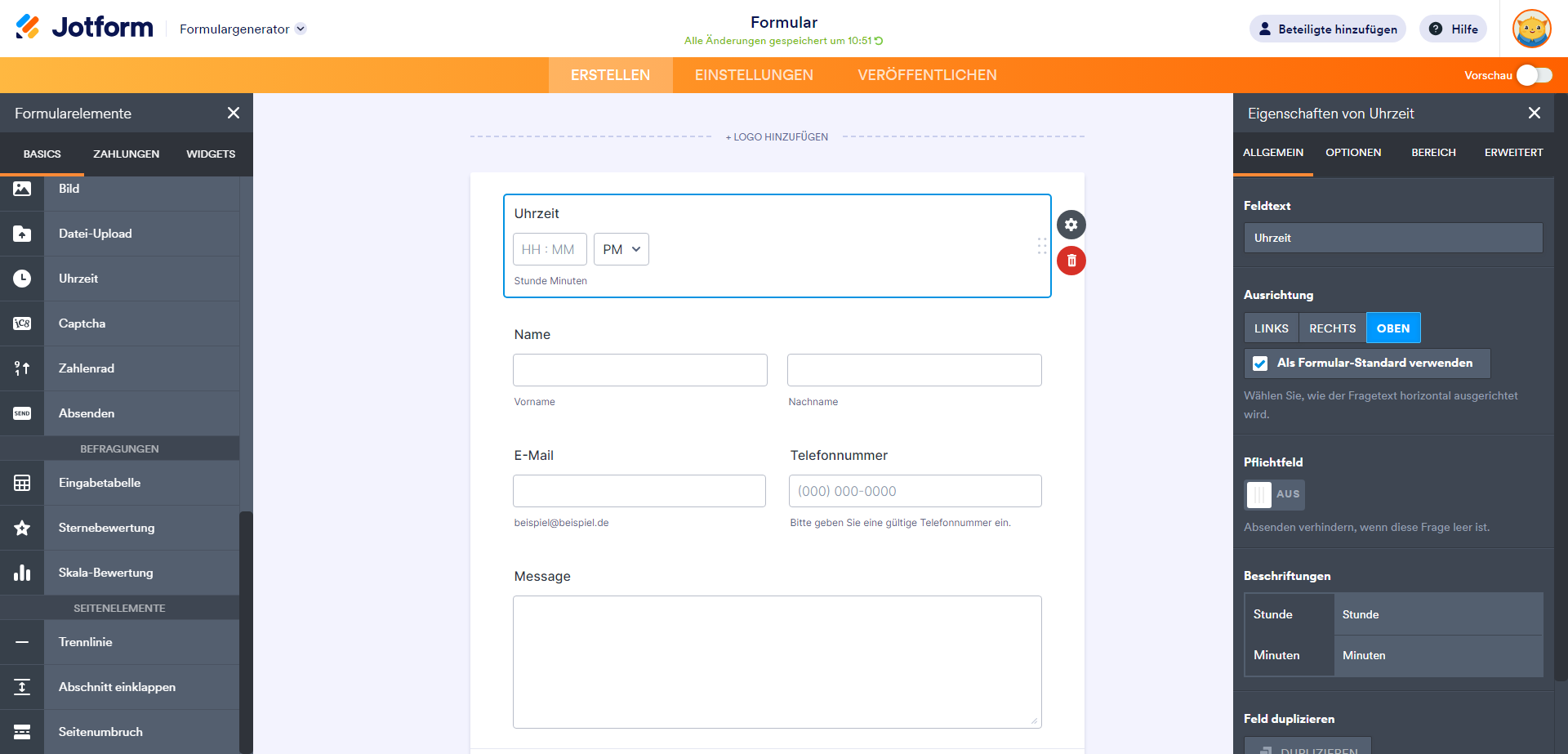
Task: Open the user avatar account menu
Action: (x=1531, y=29)
